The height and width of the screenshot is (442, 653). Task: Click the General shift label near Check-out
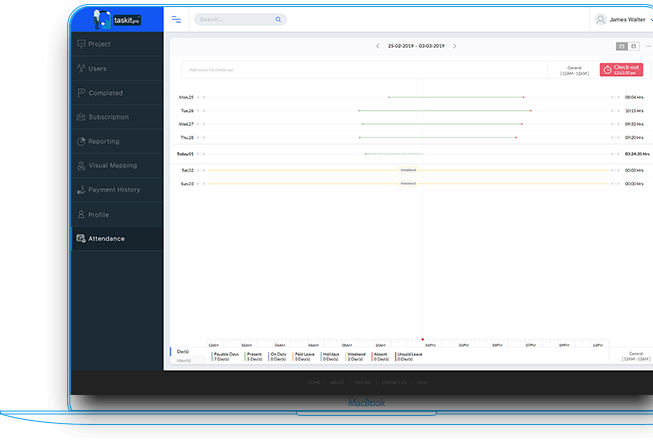tap(574, 70)
